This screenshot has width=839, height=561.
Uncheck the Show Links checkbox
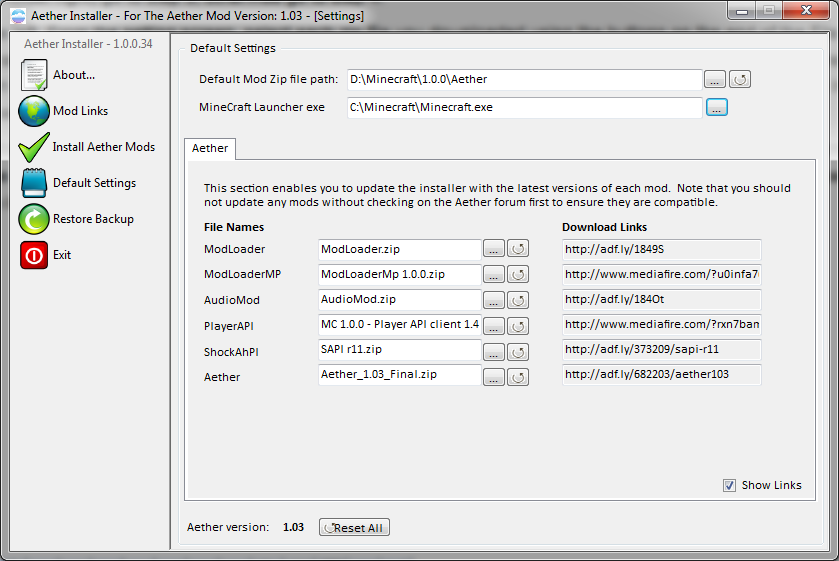[x=729, y=486]
